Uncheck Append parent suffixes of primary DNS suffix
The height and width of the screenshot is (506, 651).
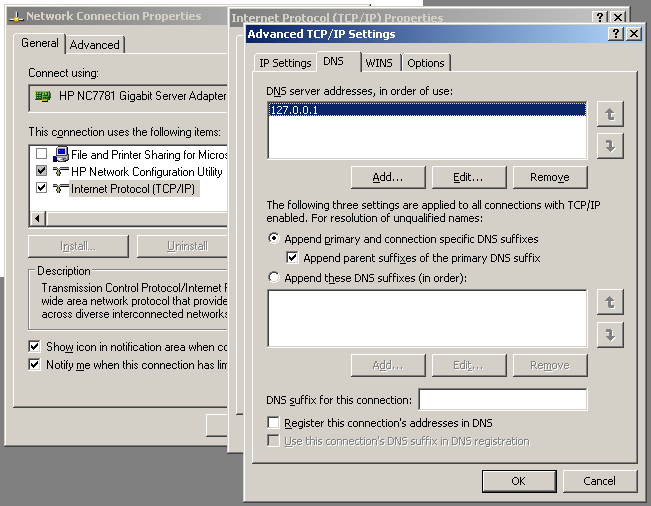[x=293, y=258]
